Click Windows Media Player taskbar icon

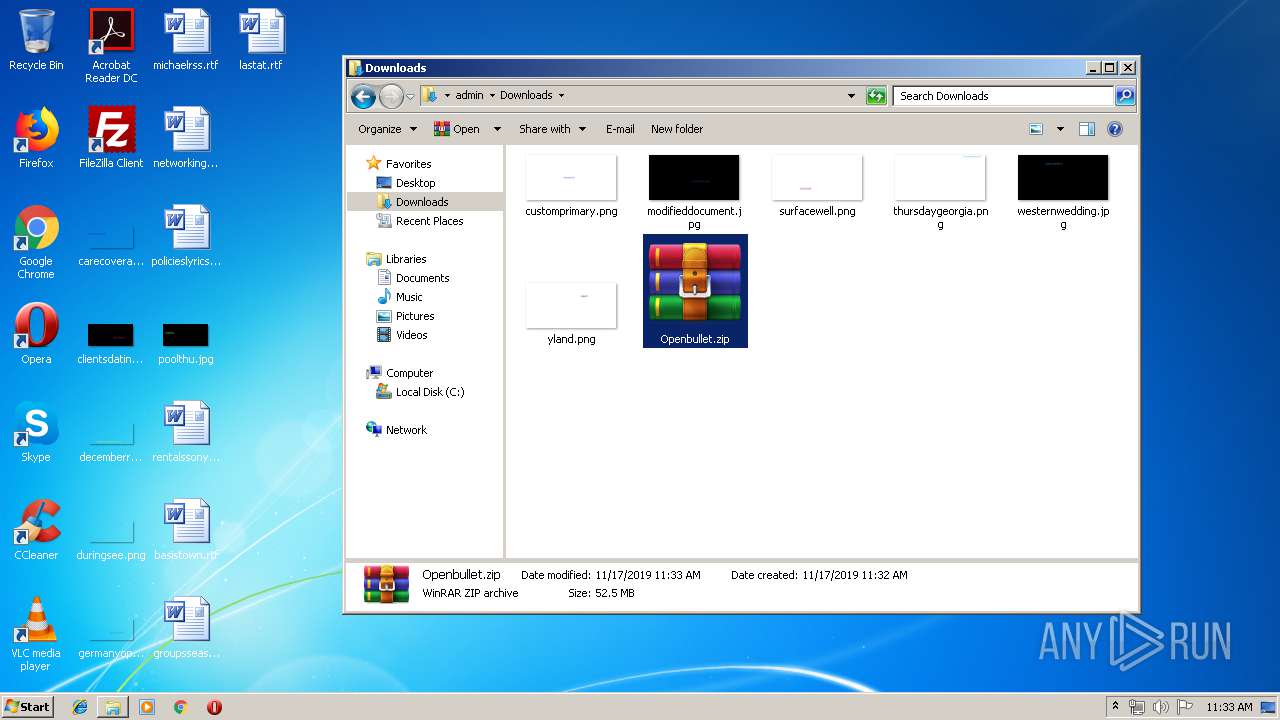(147, 707)
